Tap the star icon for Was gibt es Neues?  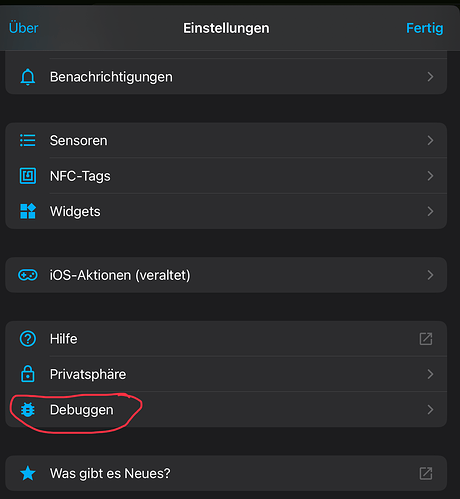pos(28,473)
